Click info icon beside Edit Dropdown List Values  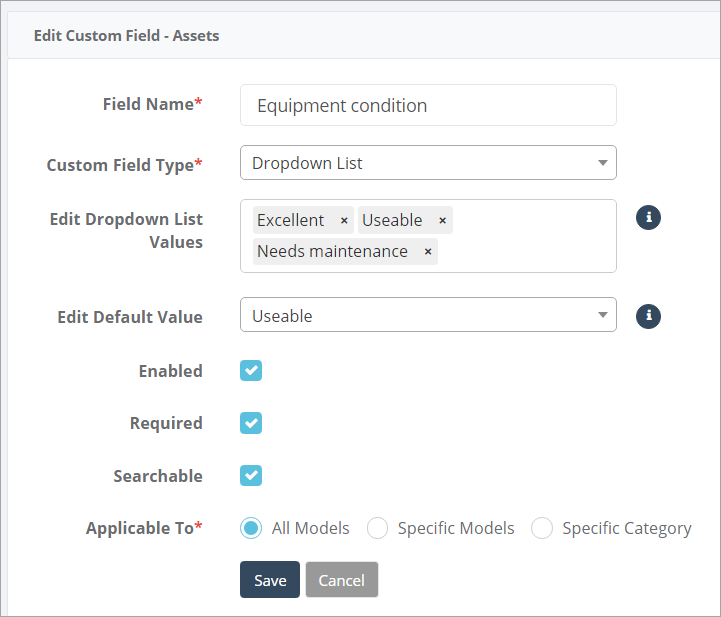[x=649, y=217]
